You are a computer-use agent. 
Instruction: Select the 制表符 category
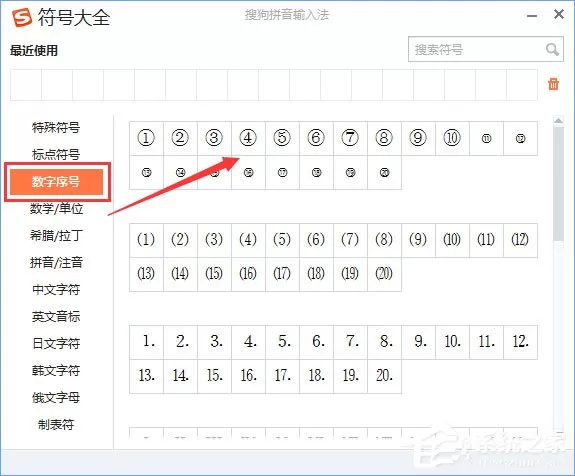(56, 424)
